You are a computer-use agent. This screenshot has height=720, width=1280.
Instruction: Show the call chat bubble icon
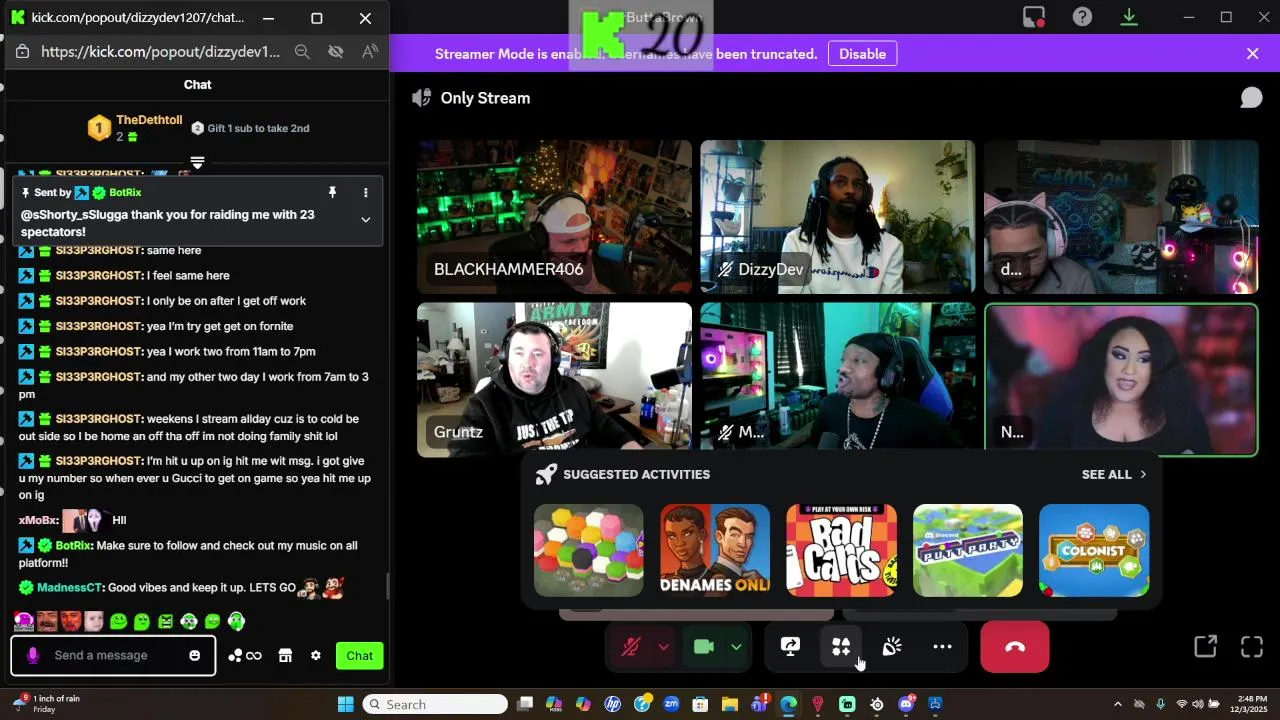(x=1251, y=97)
